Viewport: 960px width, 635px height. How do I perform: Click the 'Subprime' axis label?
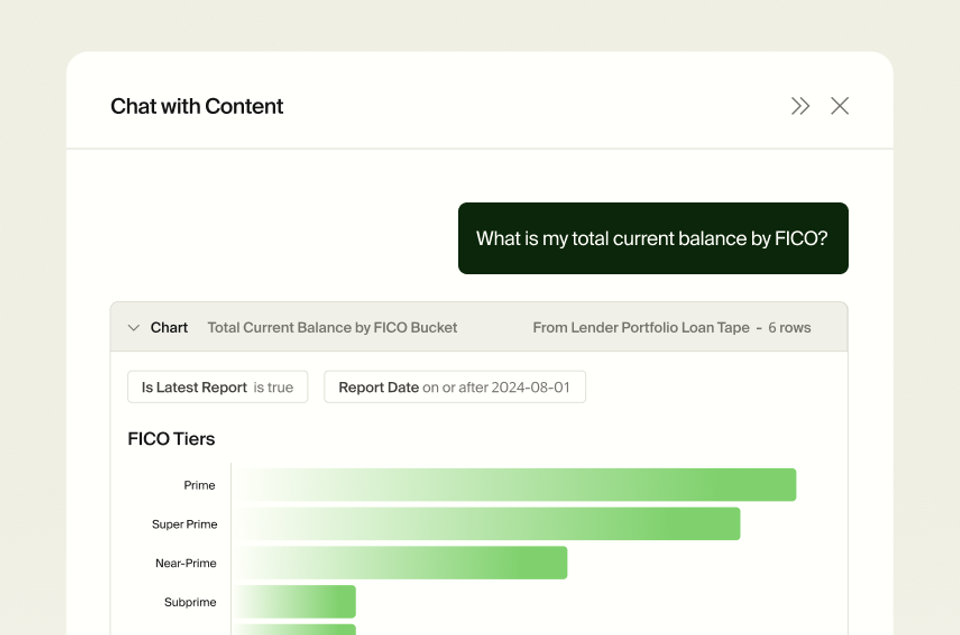pos(190,602)
